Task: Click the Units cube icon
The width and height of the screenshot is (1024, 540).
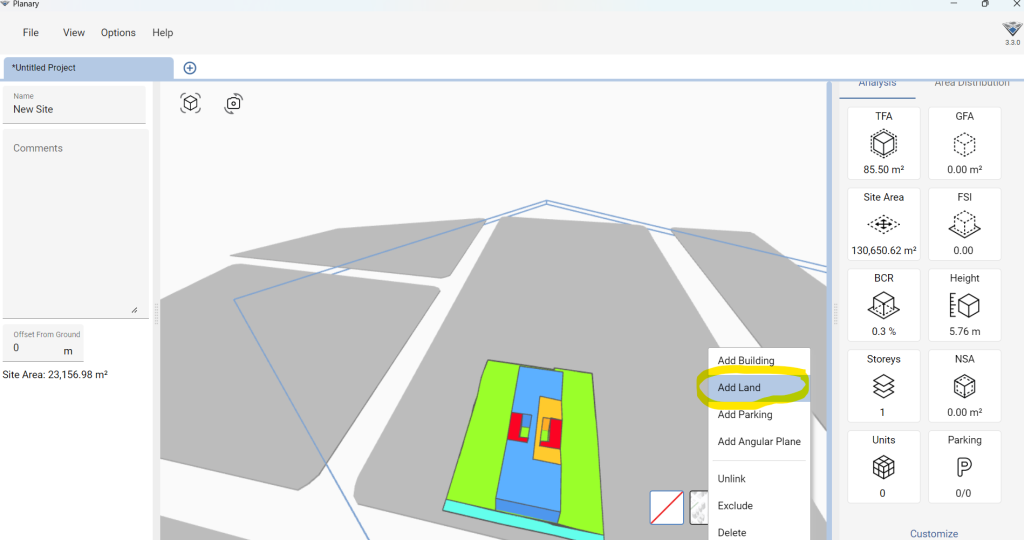Action: coord(884,468)
